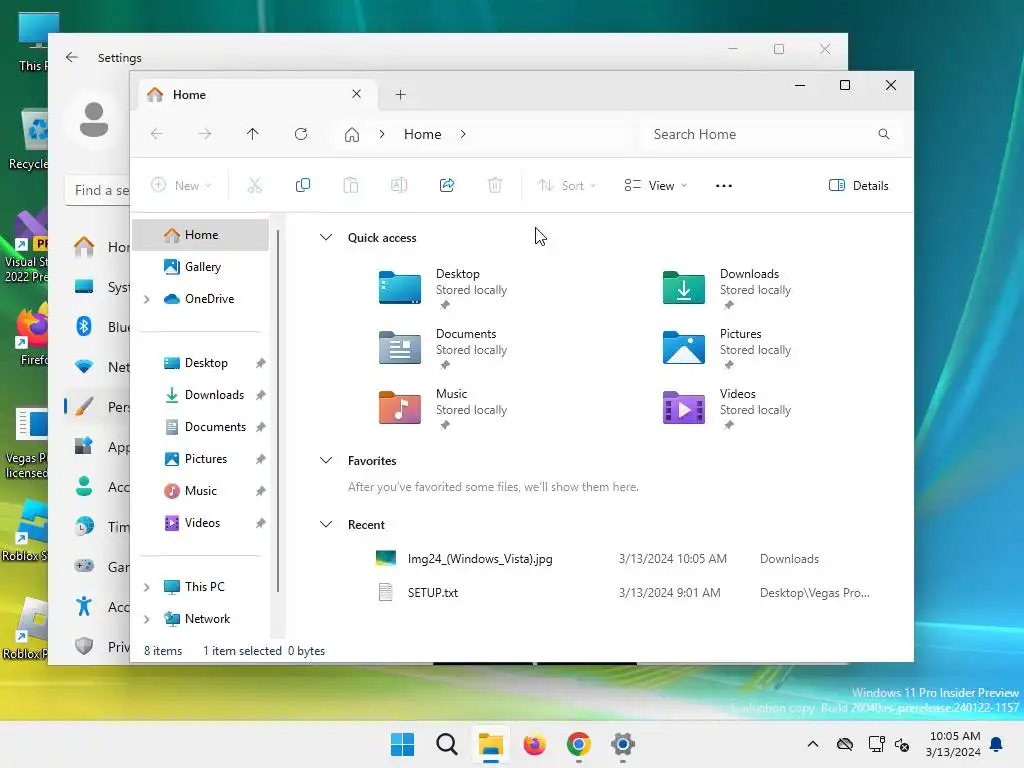Expand Network tree node

(x=147, y=619)
